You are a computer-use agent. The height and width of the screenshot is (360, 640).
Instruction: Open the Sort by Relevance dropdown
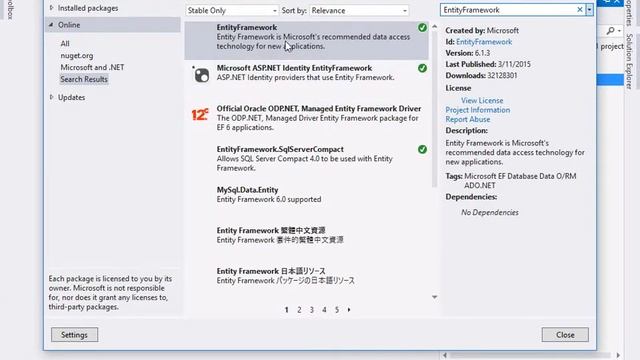(359, 11)
